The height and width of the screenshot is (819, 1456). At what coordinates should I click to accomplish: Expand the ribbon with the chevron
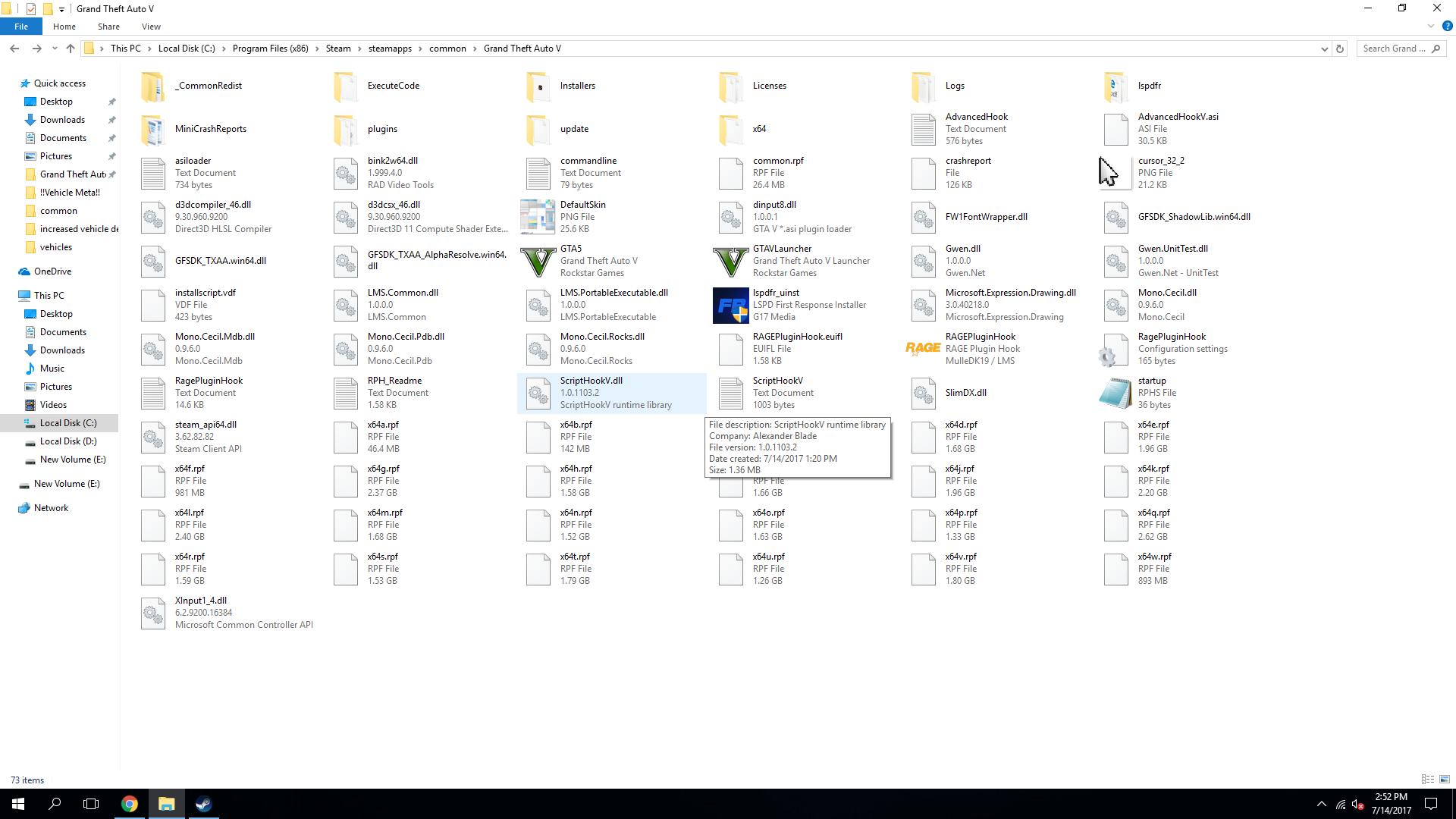(x=1431, y=27)
